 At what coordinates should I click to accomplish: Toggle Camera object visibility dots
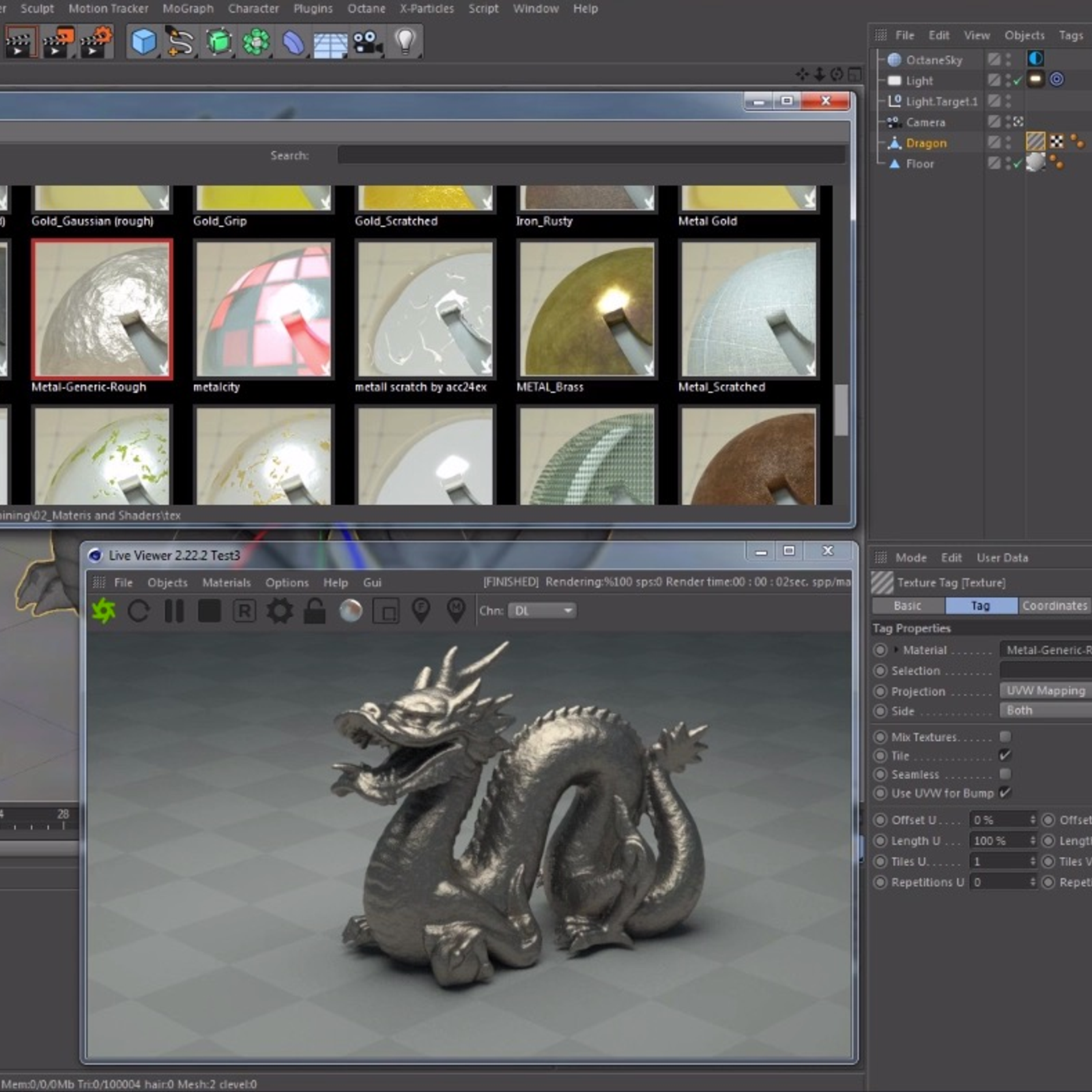1008,122
